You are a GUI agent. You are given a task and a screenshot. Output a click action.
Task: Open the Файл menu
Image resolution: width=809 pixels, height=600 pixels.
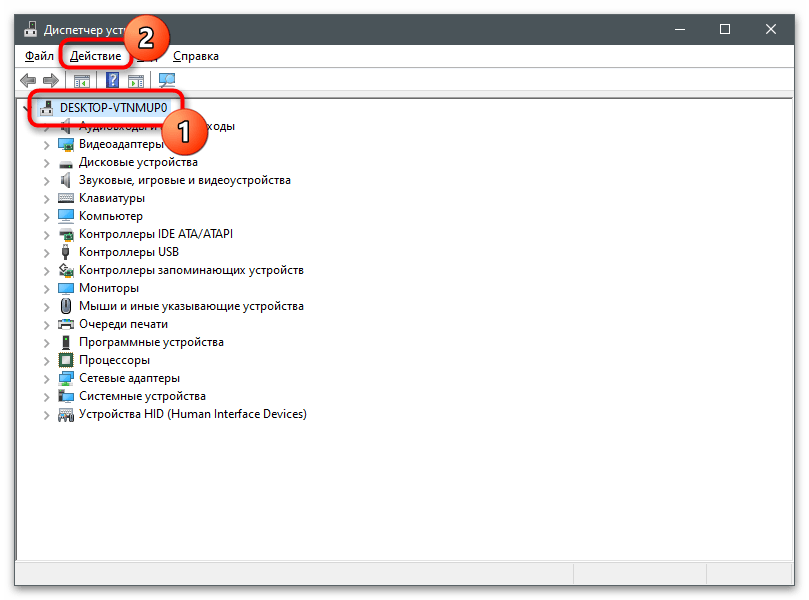click(40, 56)
